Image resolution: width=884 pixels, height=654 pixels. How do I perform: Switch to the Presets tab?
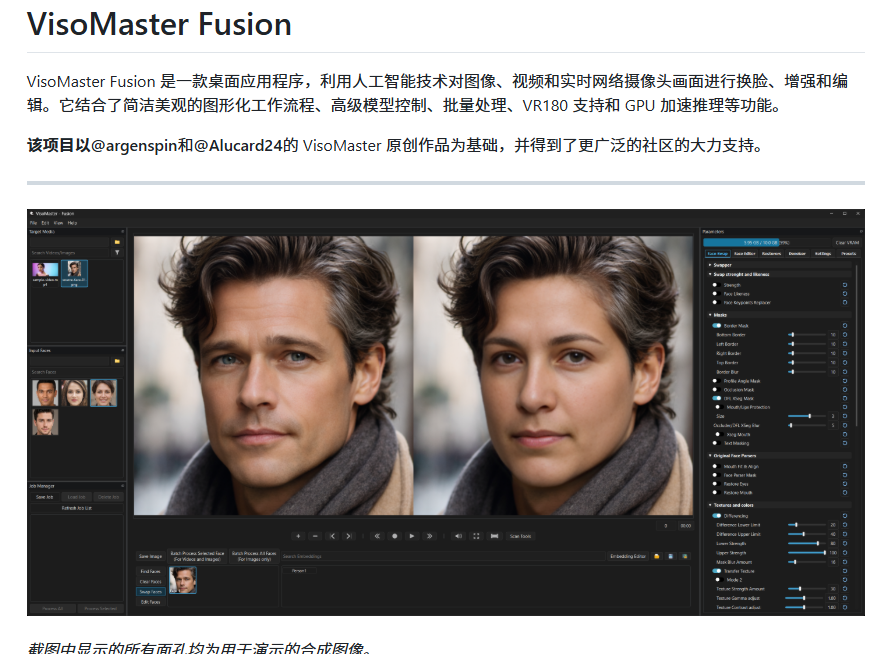[x=848, y=254]
